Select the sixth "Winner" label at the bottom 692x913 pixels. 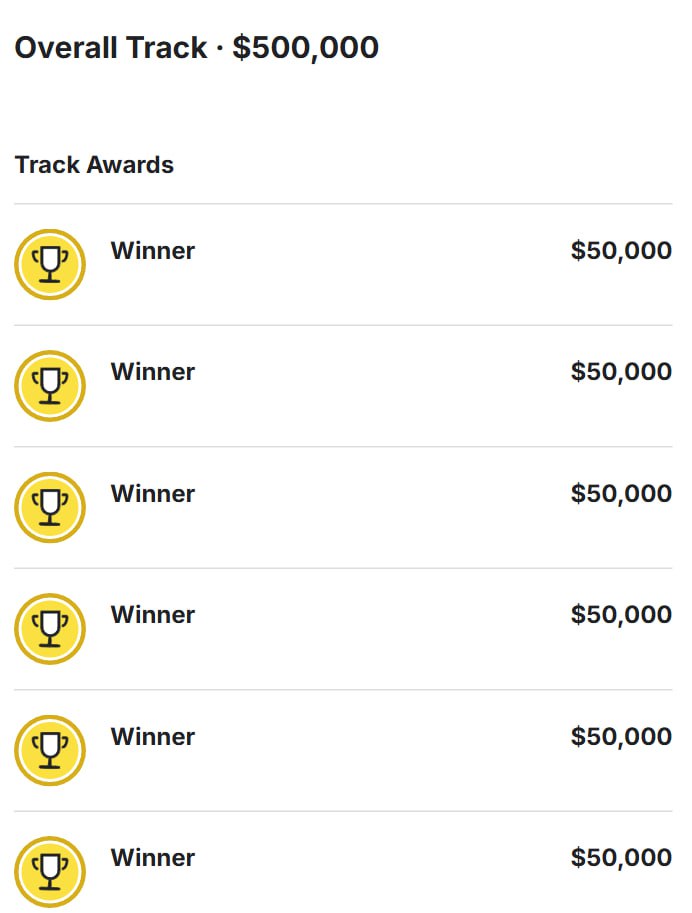[x=152, y=857]
